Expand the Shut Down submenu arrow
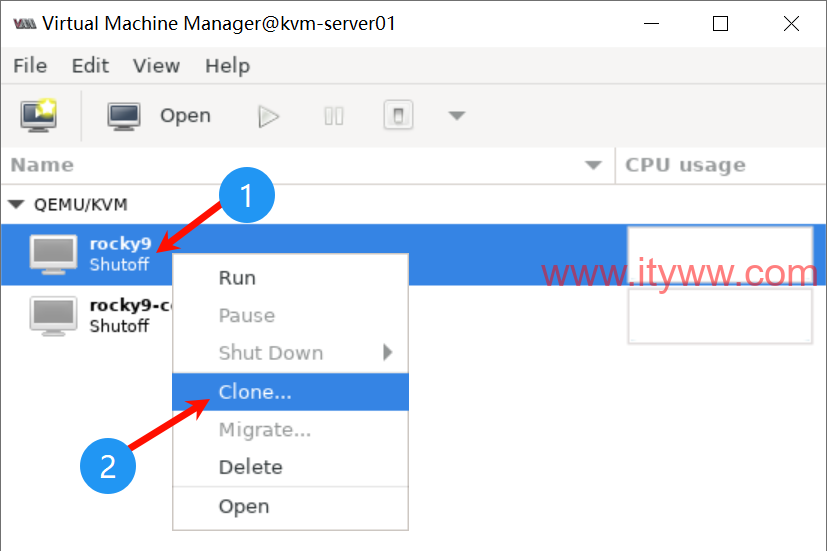The height and width of the screenshot is (551, 827). pyautogui.click(x=388, y=352)
